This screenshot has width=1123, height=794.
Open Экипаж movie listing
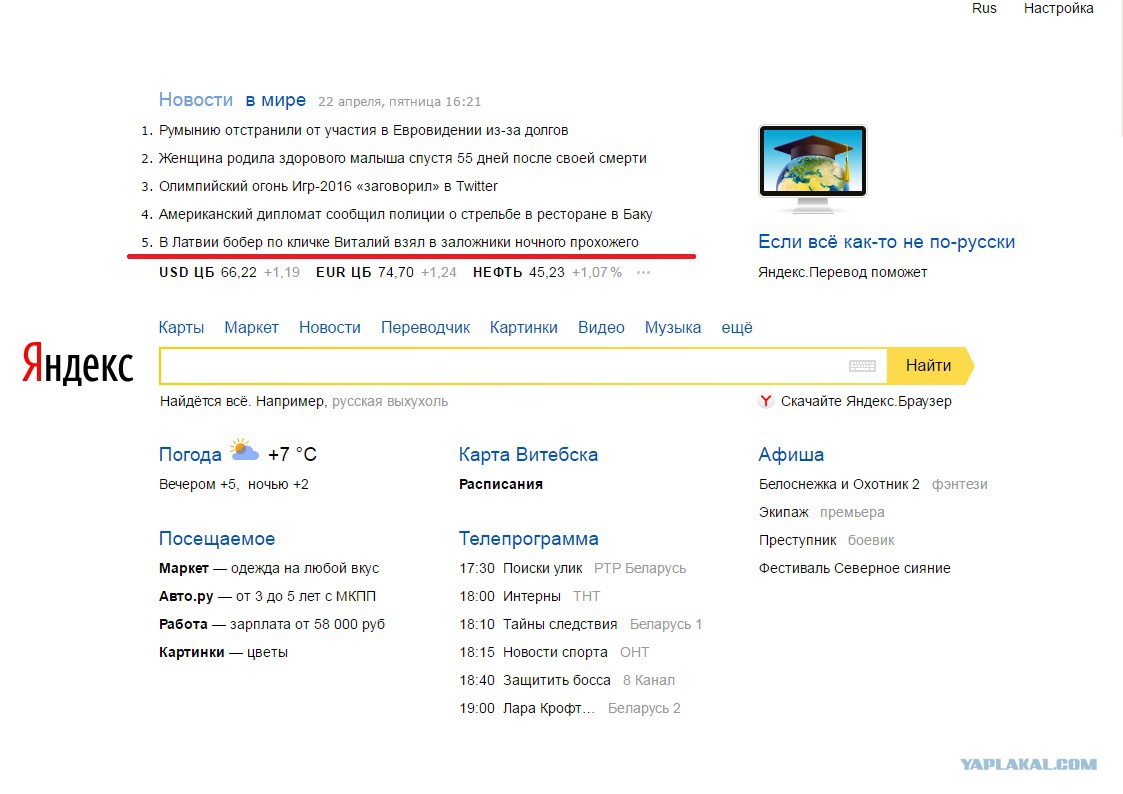(784, 513)
